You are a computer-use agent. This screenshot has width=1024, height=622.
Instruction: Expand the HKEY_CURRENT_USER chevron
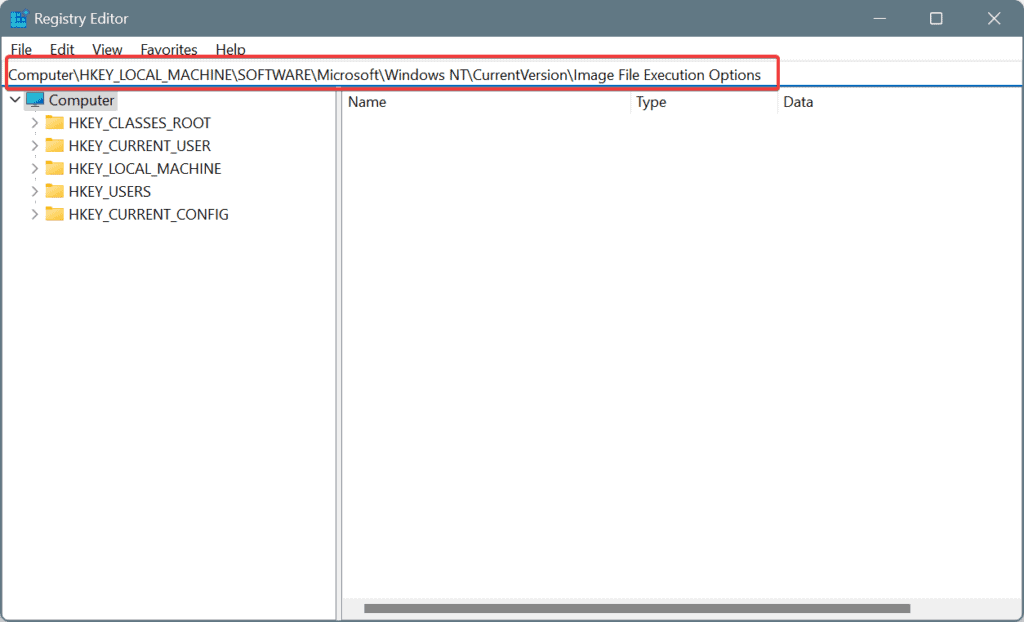35,146
